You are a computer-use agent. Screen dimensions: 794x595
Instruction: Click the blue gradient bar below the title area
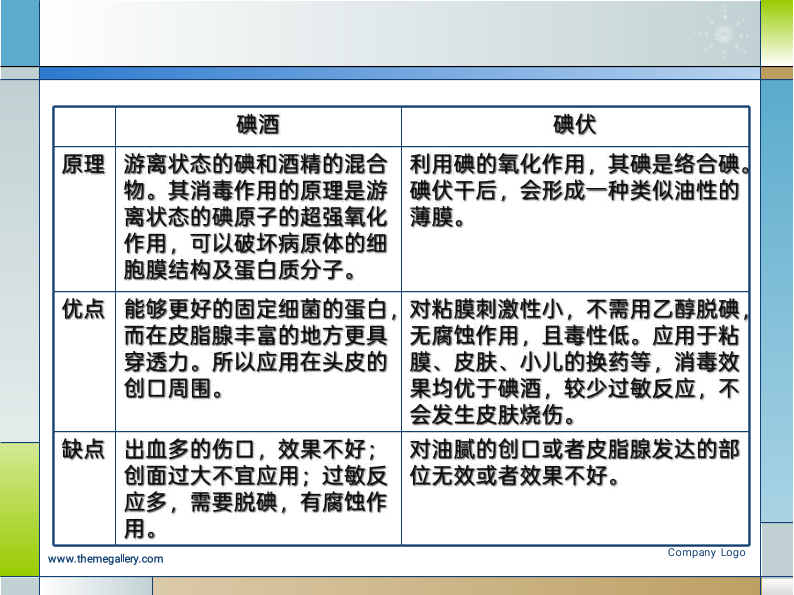click(x=400, y=73)
